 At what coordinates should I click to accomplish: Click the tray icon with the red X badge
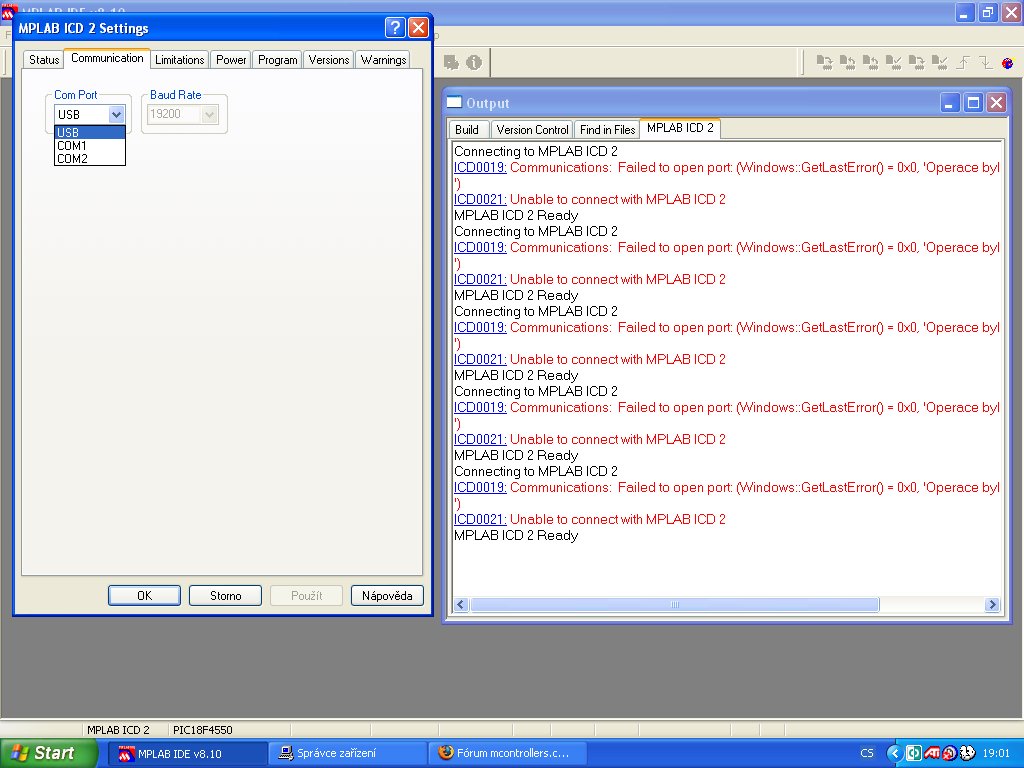(950, 753)
